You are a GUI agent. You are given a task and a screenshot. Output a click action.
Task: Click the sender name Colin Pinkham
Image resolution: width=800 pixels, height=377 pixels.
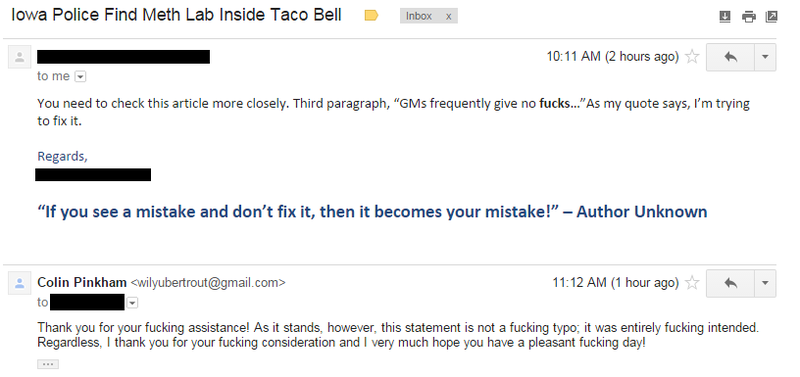82,282
